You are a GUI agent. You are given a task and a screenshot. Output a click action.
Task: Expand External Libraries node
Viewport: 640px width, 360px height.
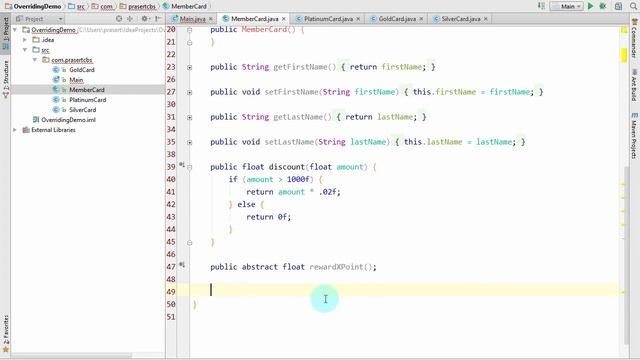point(15,130)
